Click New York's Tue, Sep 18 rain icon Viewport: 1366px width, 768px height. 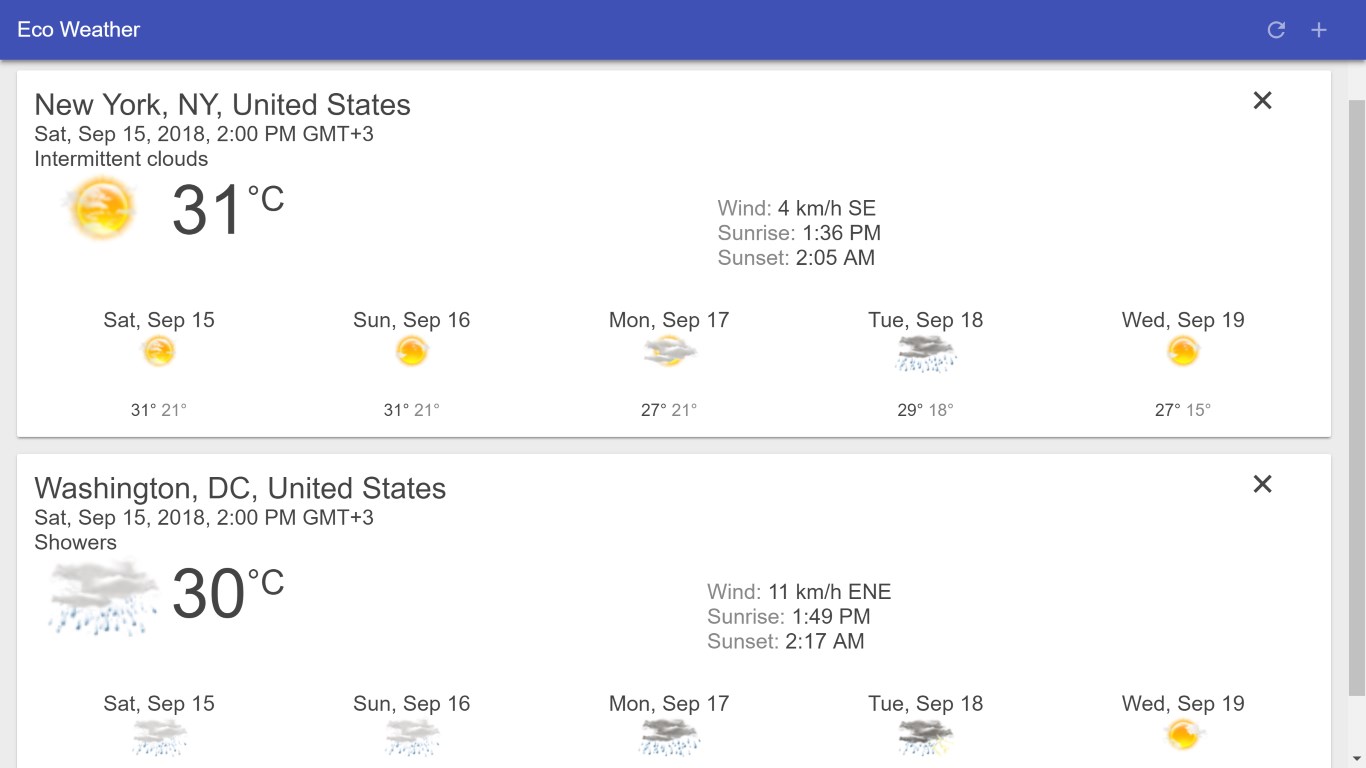(x=926, y=353)
